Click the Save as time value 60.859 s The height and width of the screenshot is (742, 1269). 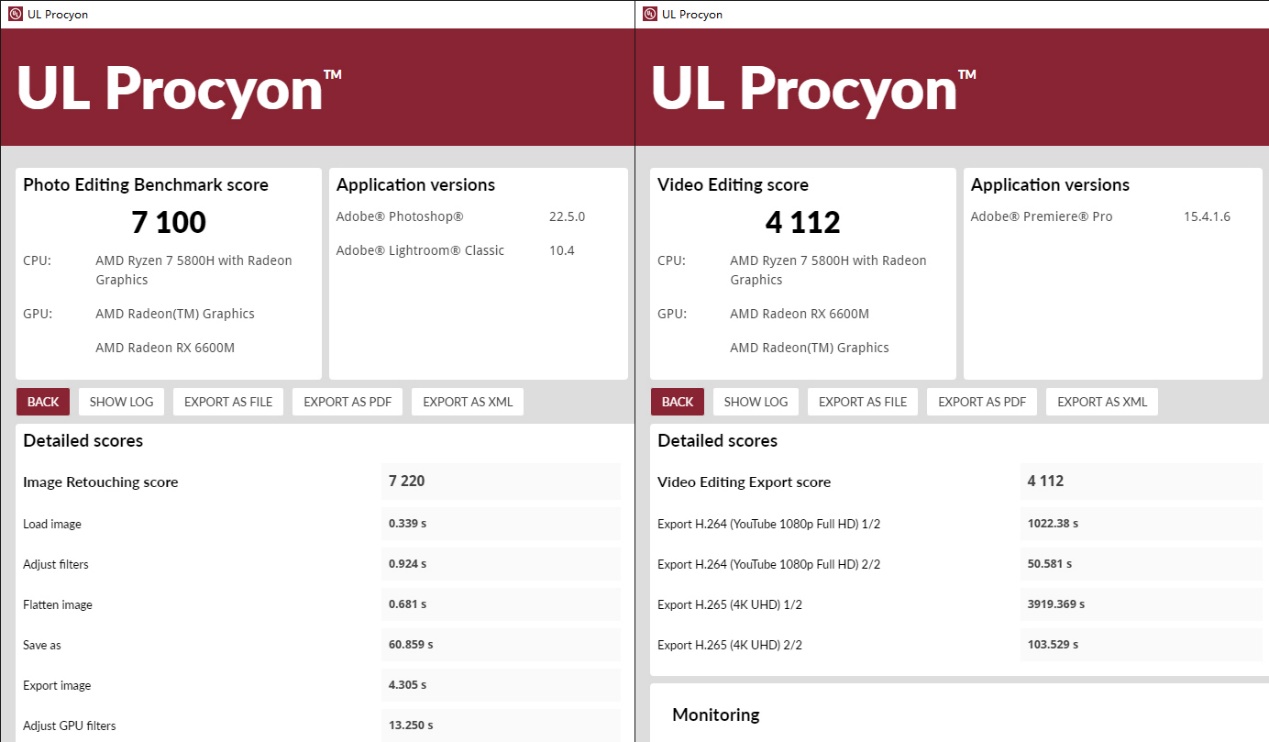tap(411, 645)
